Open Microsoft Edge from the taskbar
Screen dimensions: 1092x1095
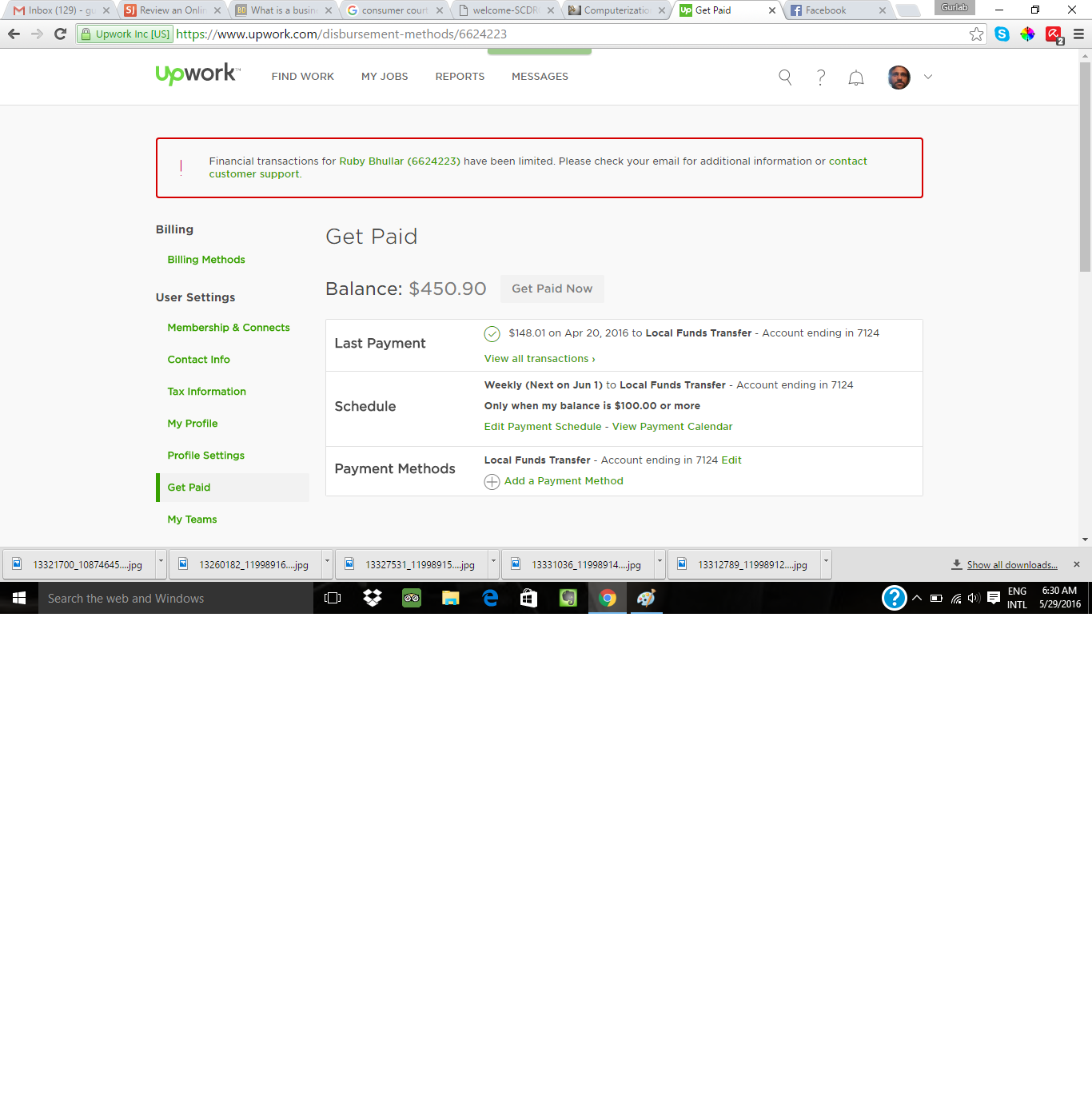[490, 598]
